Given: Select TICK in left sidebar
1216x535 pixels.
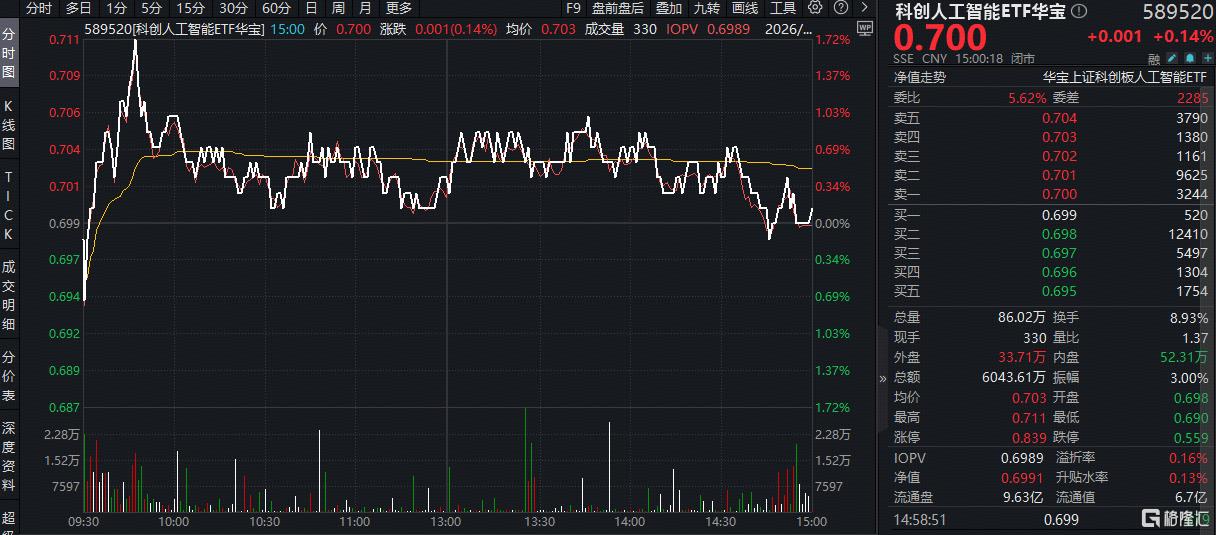Looking at the screenshot, I should (9, 204).
